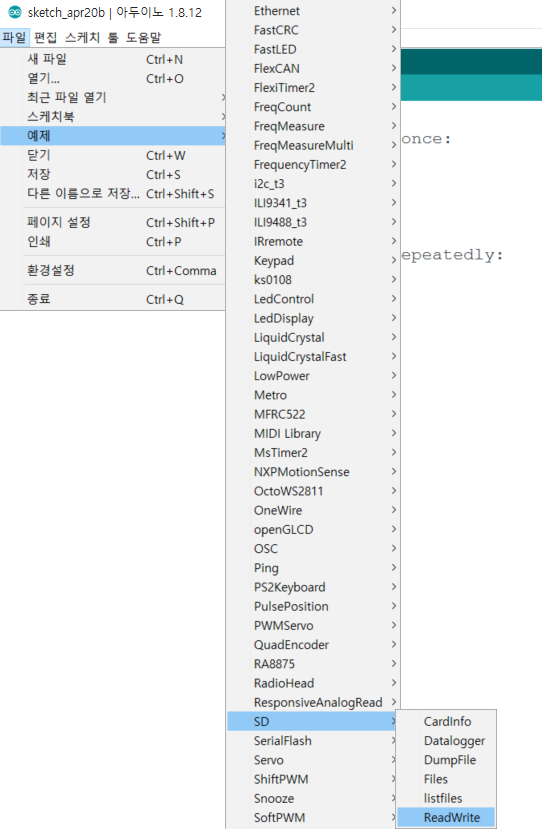The width and height of the screenshot is (542, 829).
Task: Expand FastLED examples
Action: tap(313, 49)
